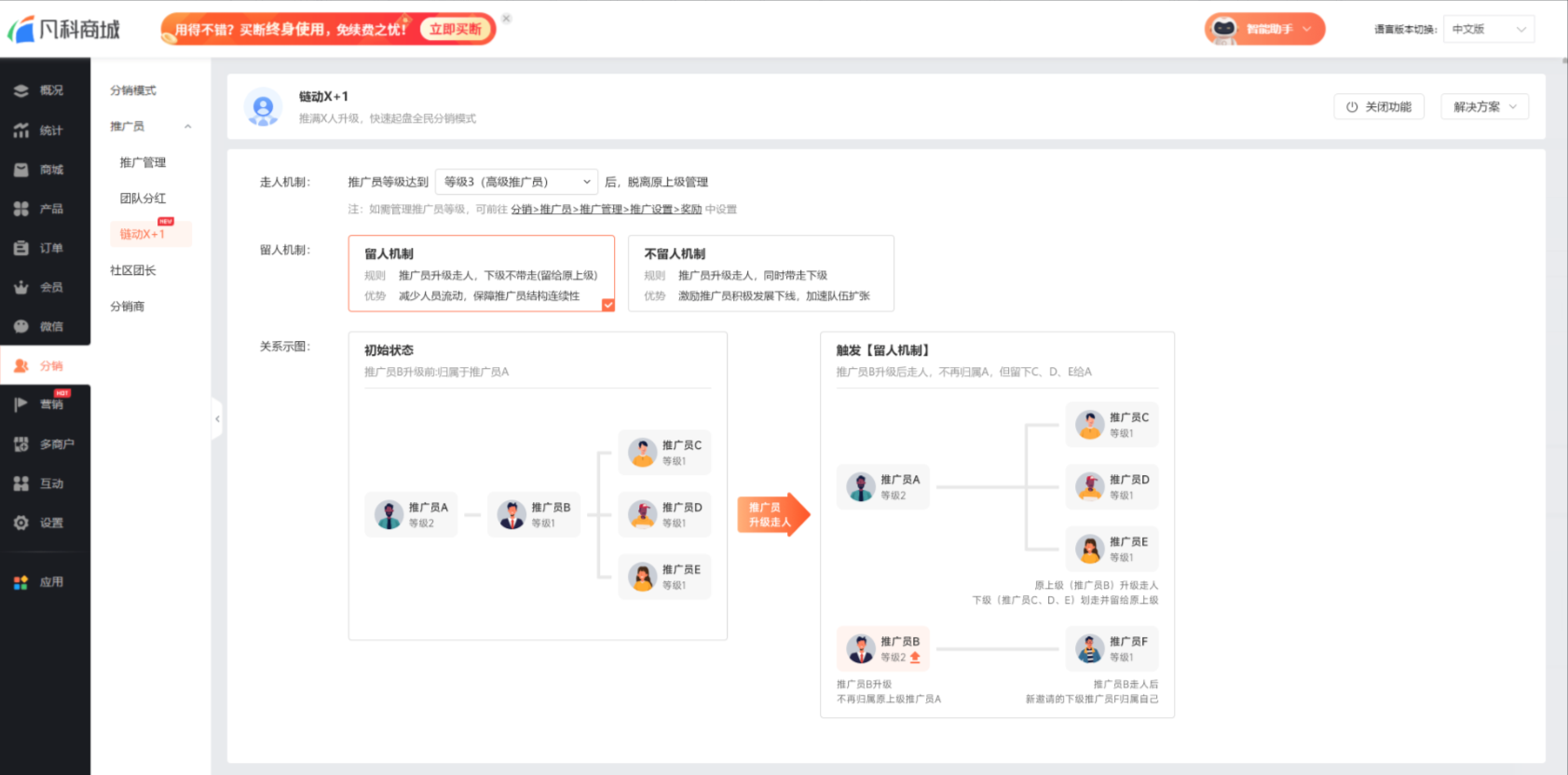The image size is (1568, 775).
Task: Select the 产品 products grid icon
Action: (20, 209)
